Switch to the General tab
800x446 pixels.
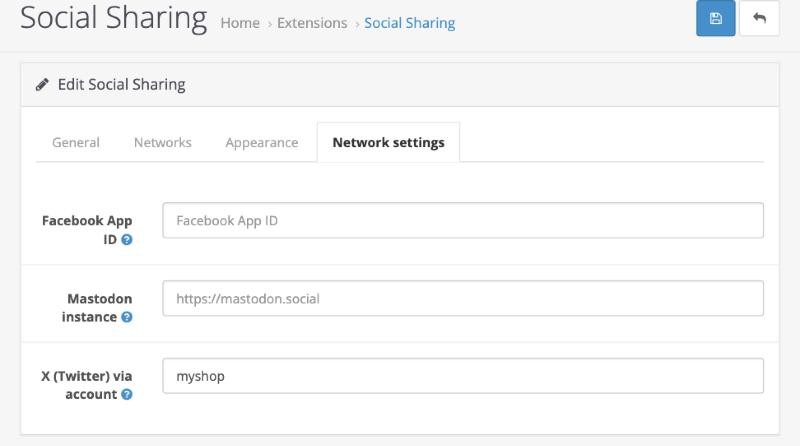point(76,142)
